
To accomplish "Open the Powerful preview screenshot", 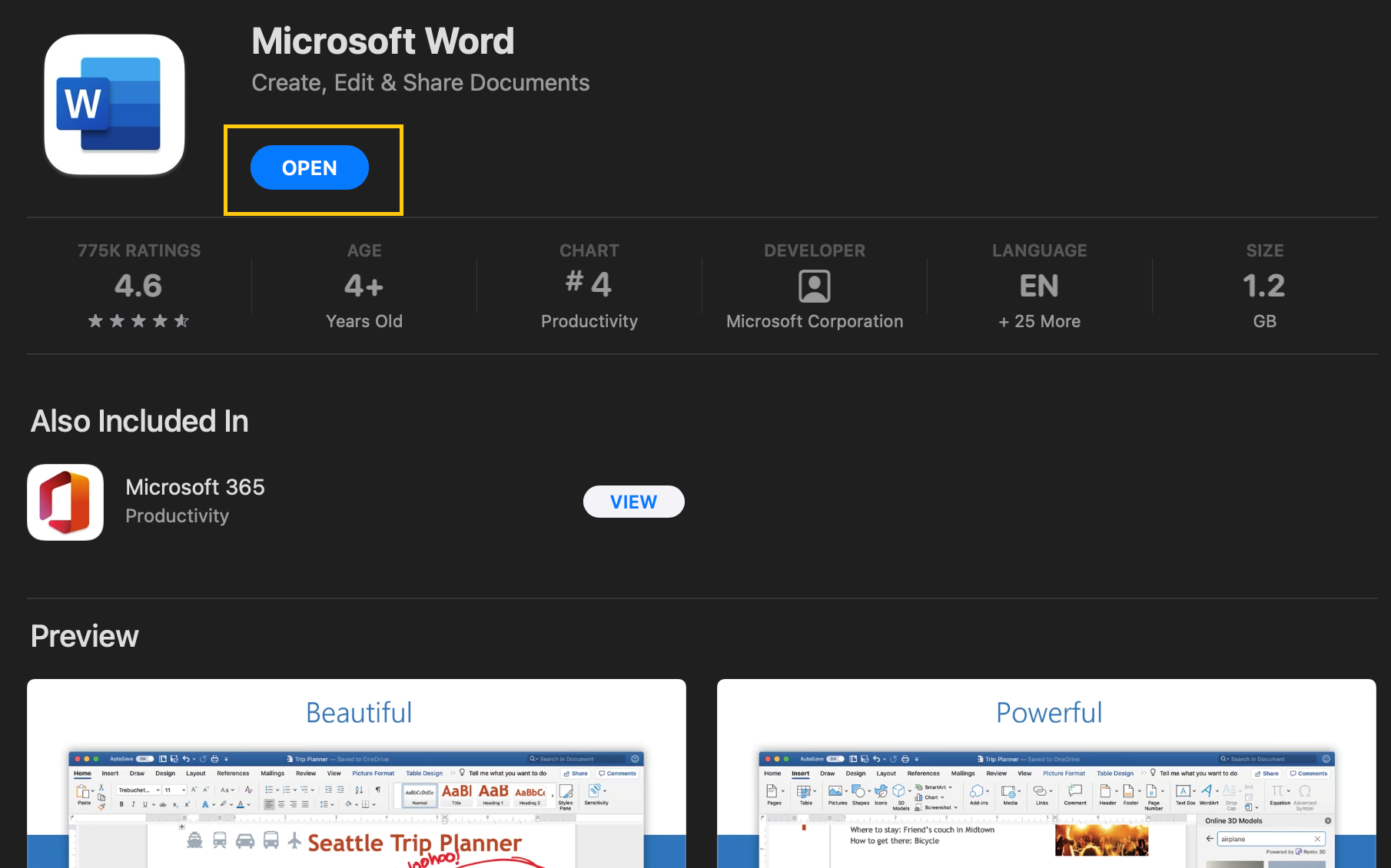I will tap(1047, 774).
